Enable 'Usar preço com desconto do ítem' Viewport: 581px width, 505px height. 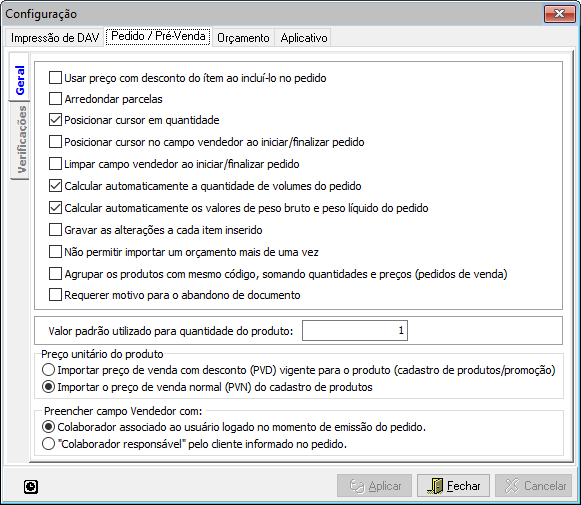[55, 78]
